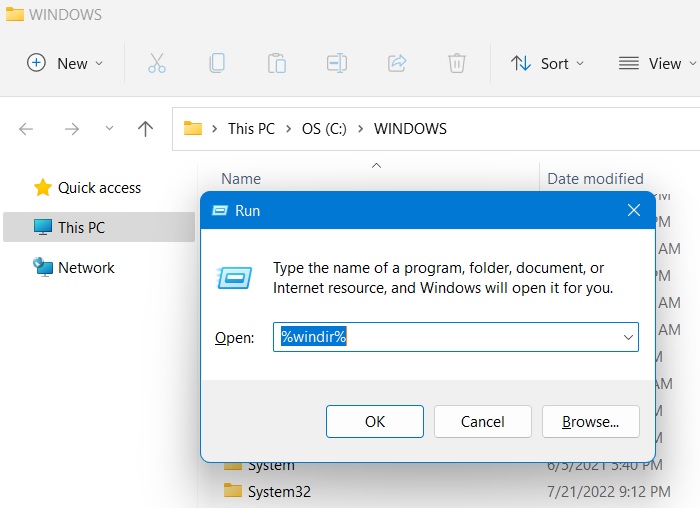Expand chevron before This PC breadcrumb
Image resolution: width=700 pixels, height=508 pixels.
tap(215, 129)
